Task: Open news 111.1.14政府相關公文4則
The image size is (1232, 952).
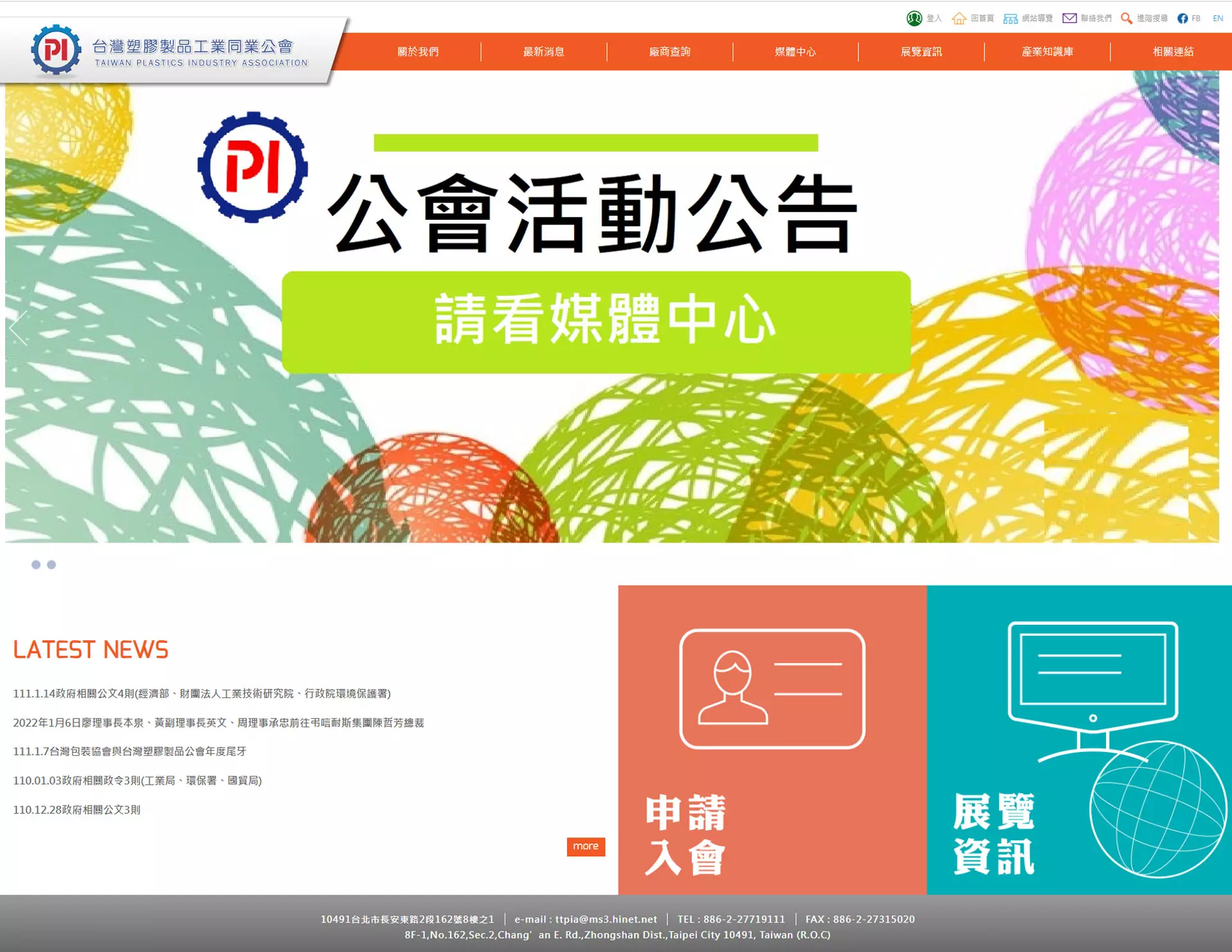Action: (202, 694)
